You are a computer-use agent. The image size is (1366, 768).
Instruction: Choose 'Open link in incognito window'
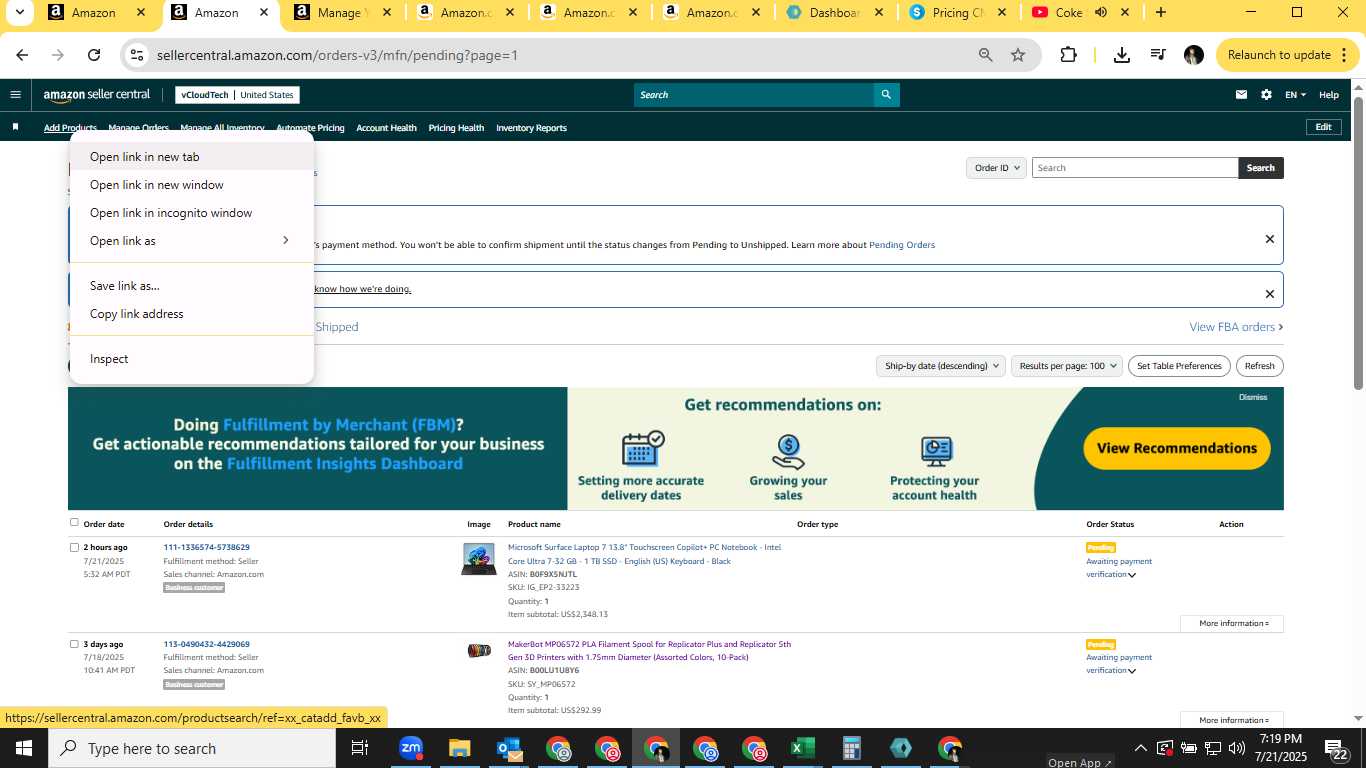pyautogui.click(x=192, y=213)
